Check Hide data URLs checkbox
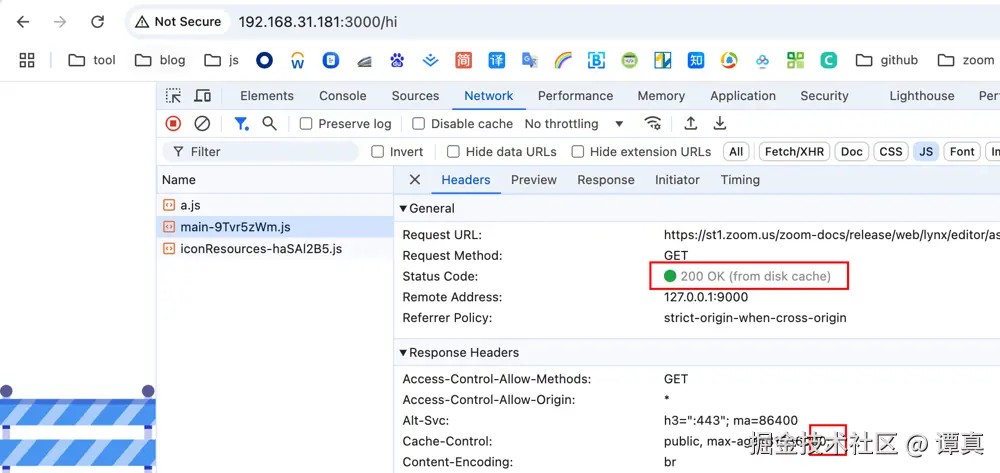Image resolution: width=1000 pixels, height=473 pixels. click(453, 152)
